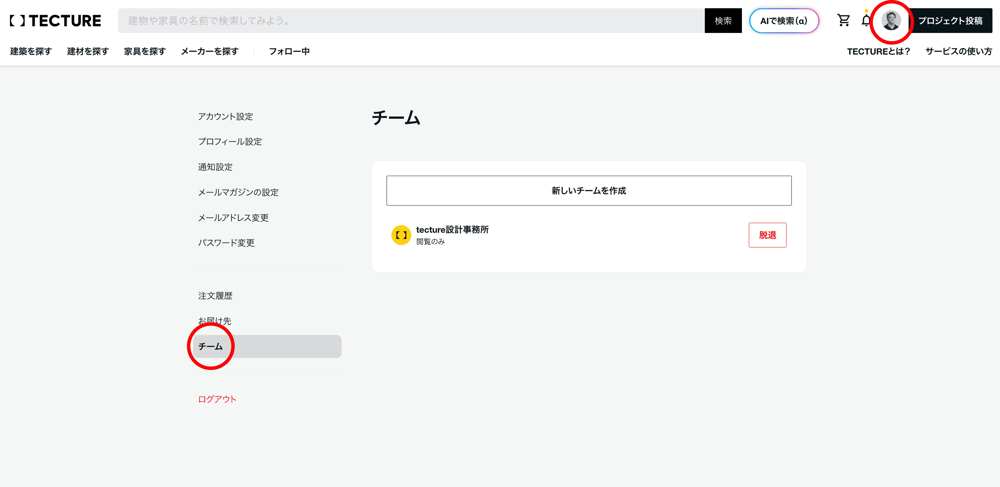Click the プロジェクト投稿 button
The image size is (1000, 487).
click(x=950, y=21)
